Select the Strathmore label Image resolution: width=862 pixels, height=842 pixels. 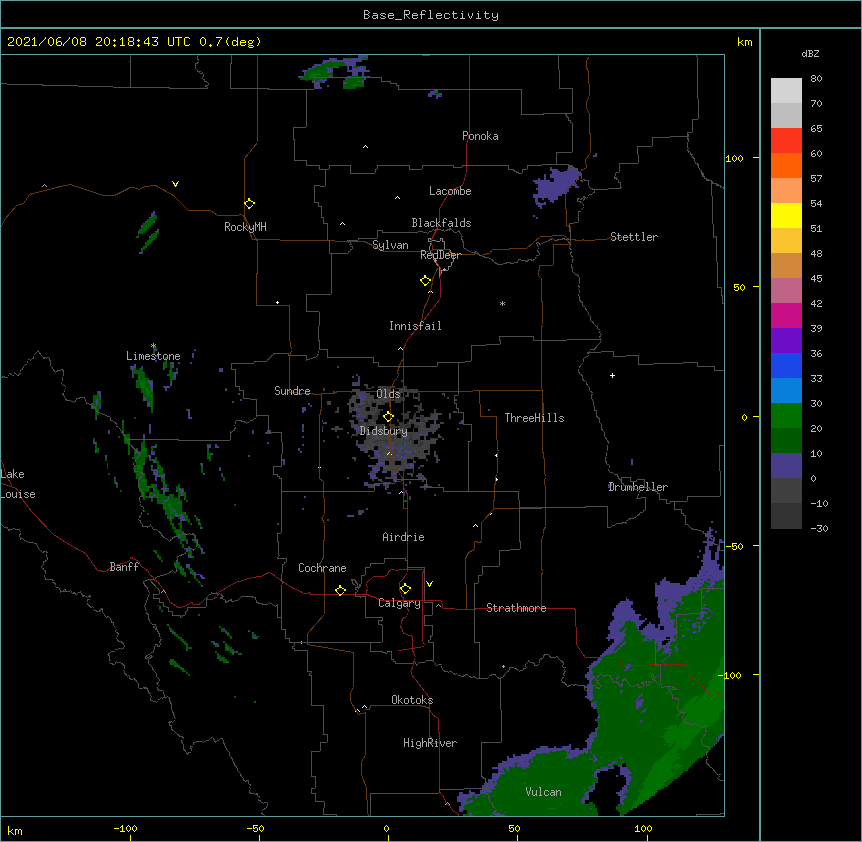[516, 608]
